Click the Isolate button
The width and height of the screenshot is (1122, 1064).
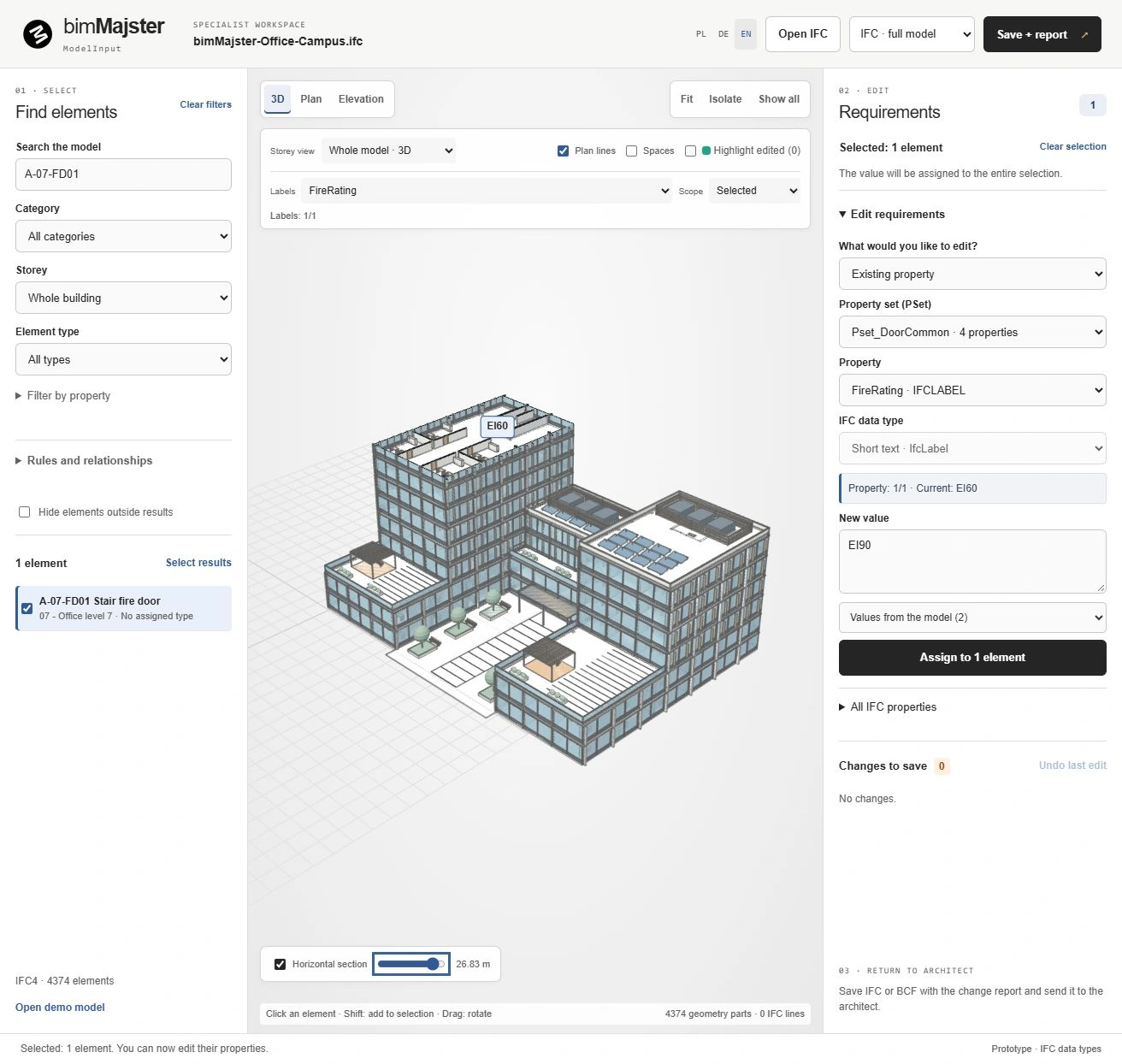[x=725, y=99]
